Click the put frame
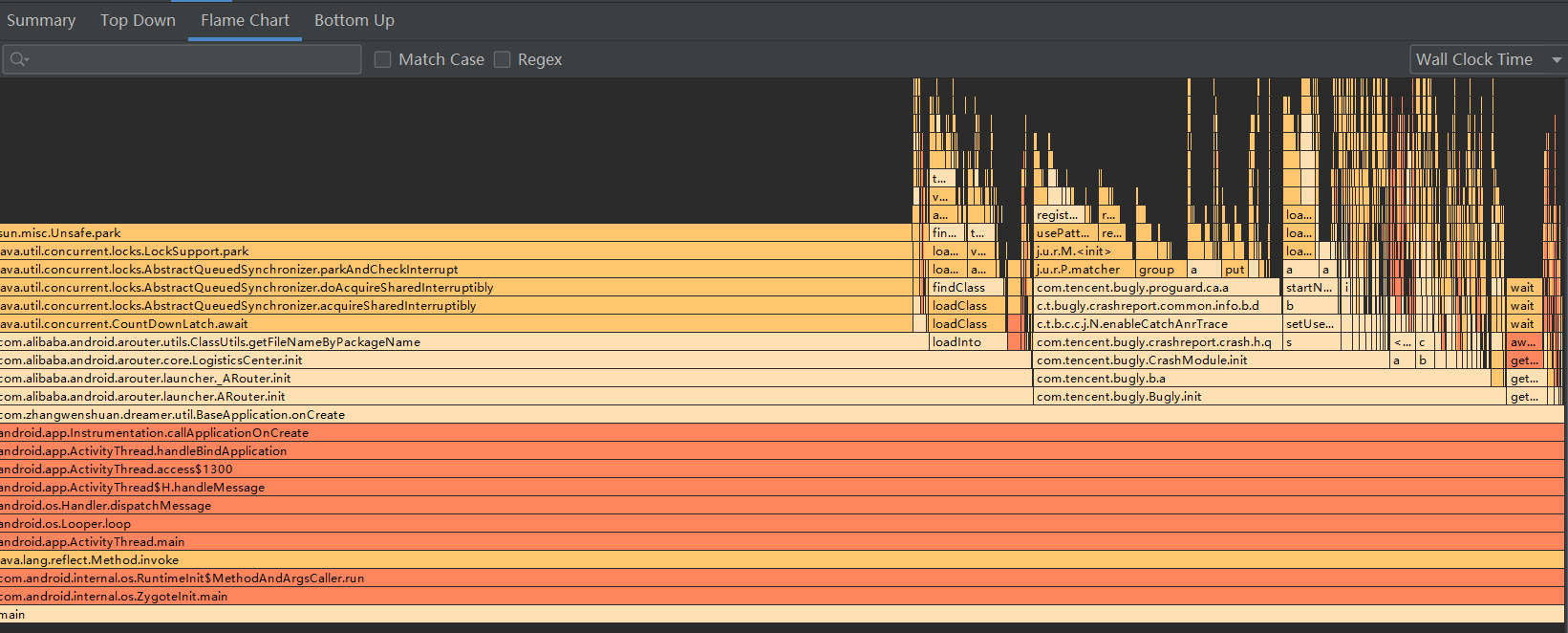The height and width of the screenshot is (633, 1568). tap(1235, 270)
